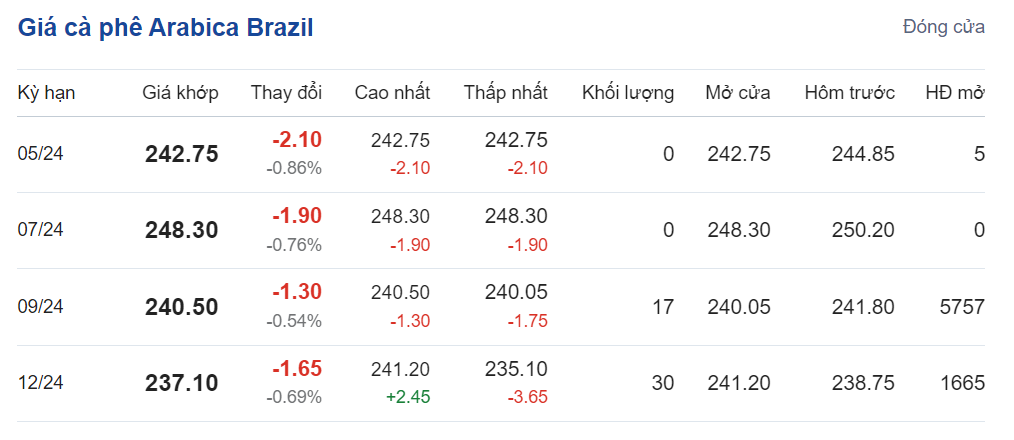Open the 05/24 contract row
The height and width of the screenshot is (440, 1014).
(41, 154)
